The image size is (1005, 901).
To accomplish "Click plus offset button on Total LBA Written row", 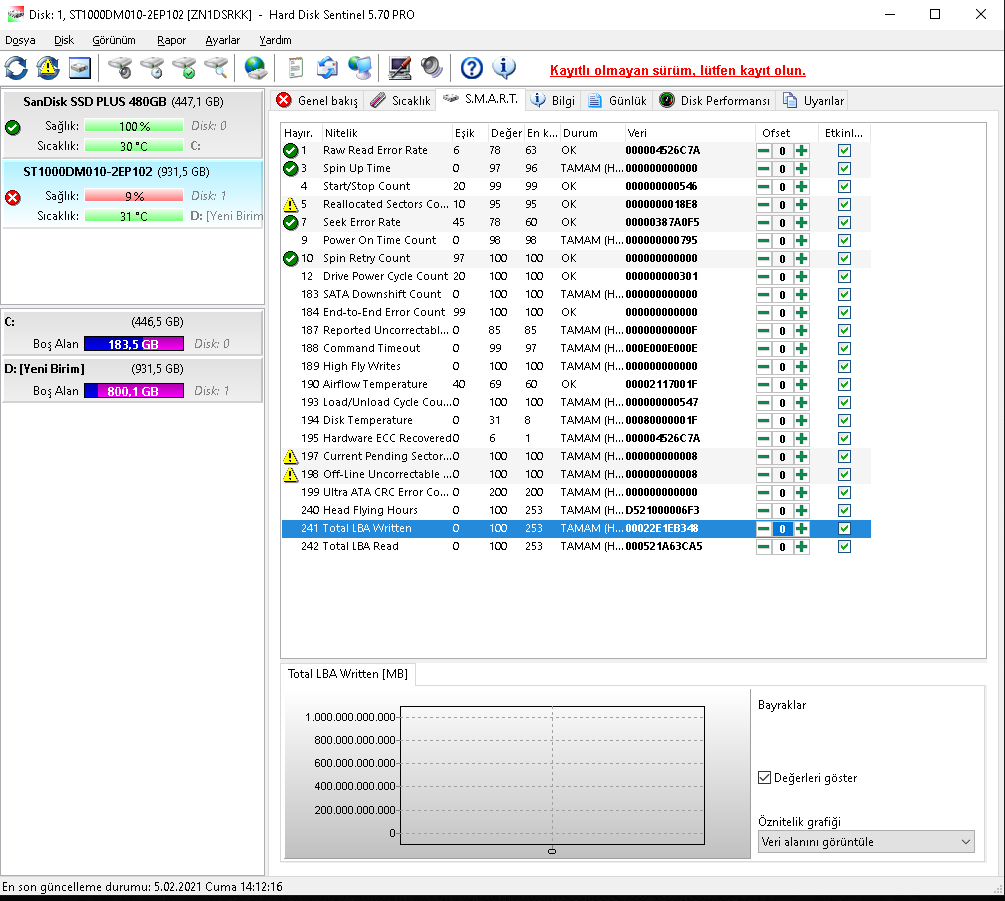I will point(801,529).
